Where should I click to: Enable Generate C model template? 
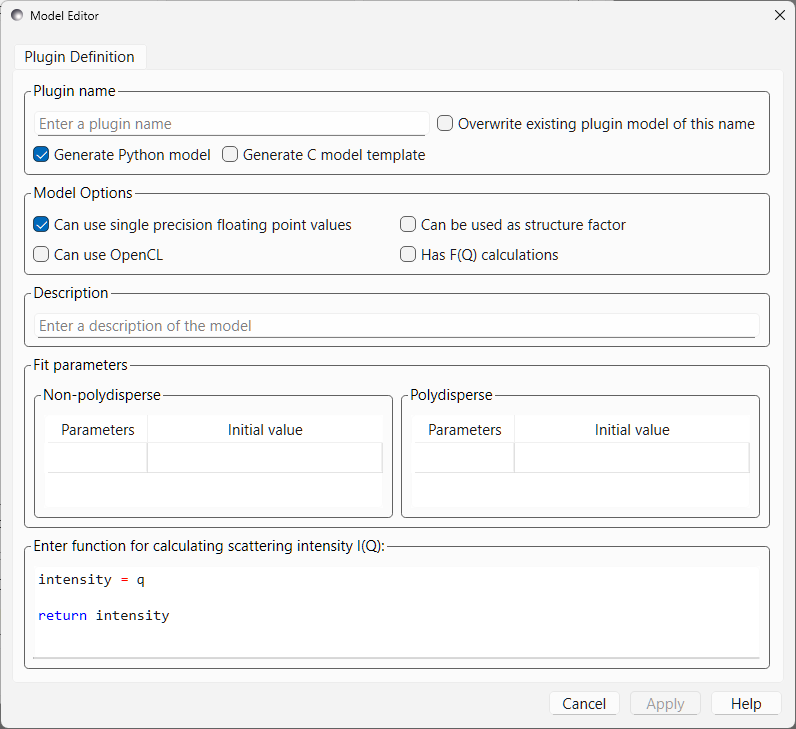tap(231, 155)
